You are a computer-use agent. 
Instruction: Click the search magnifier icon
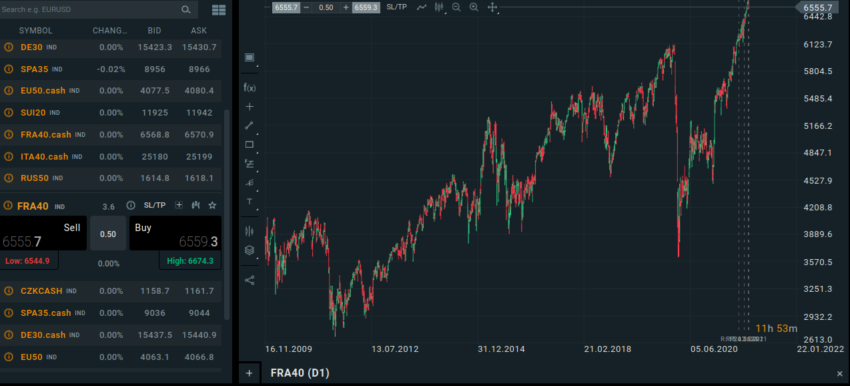click(x=186, y=10)
